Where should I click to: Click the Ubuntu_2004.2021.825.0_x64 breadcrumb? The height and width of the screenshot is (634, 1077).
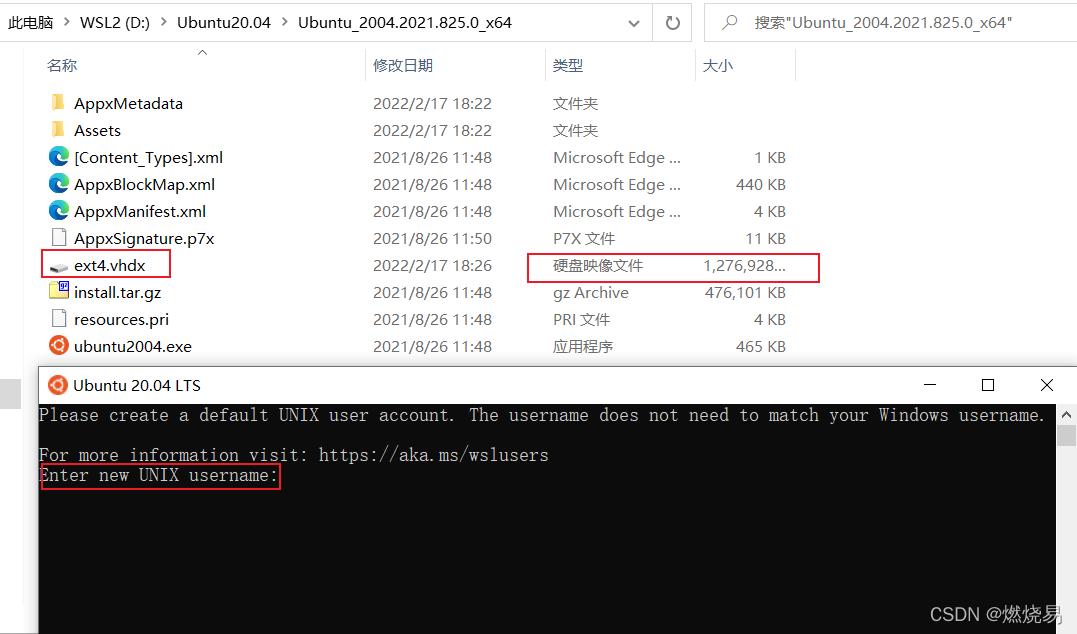(405, 23)
